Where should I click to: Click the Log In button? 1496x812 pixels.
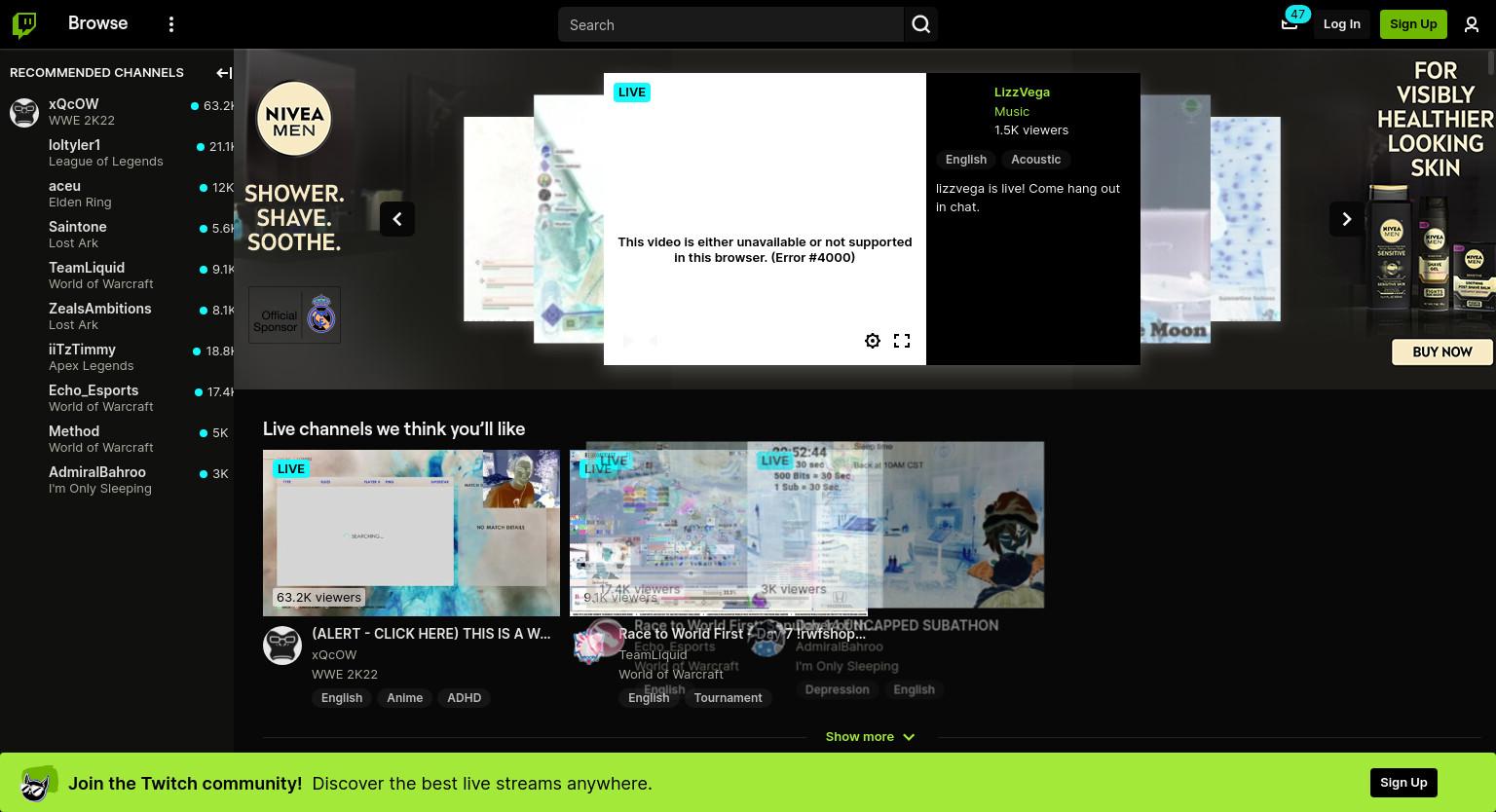point(1342,24)
